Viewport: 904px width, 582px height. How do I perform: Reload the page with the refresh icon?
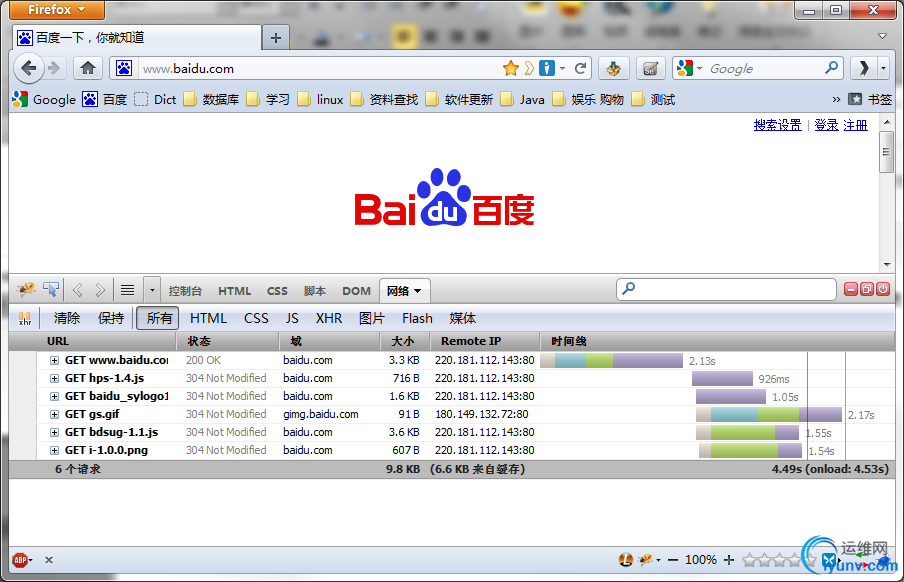(x=581, y=69)
